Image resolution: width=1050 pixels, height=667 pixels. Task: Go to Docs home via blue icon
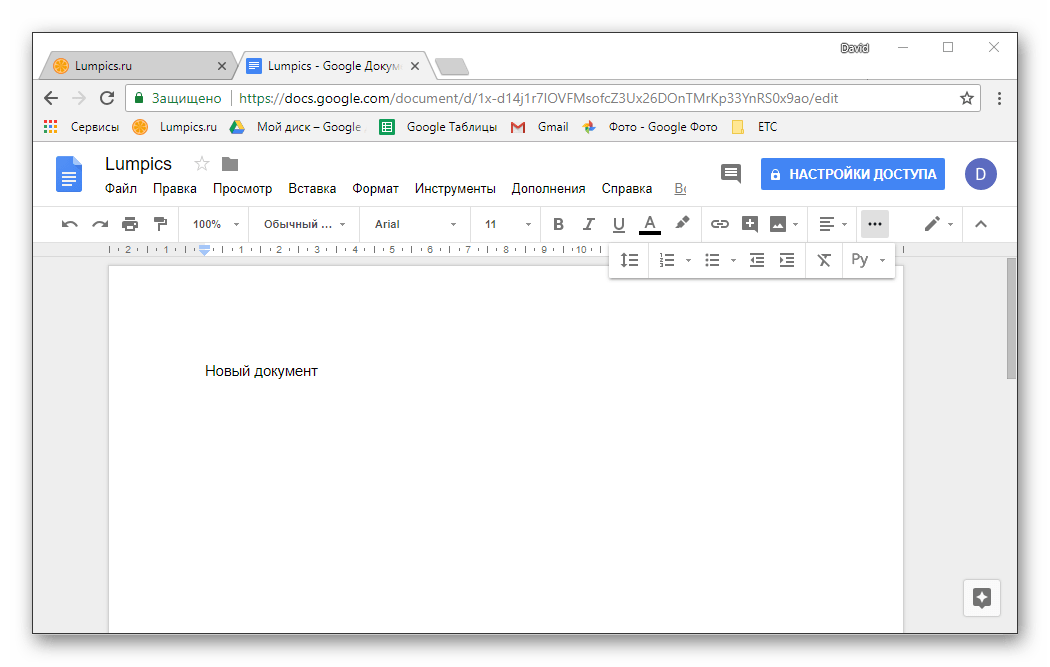click(68, 173)
